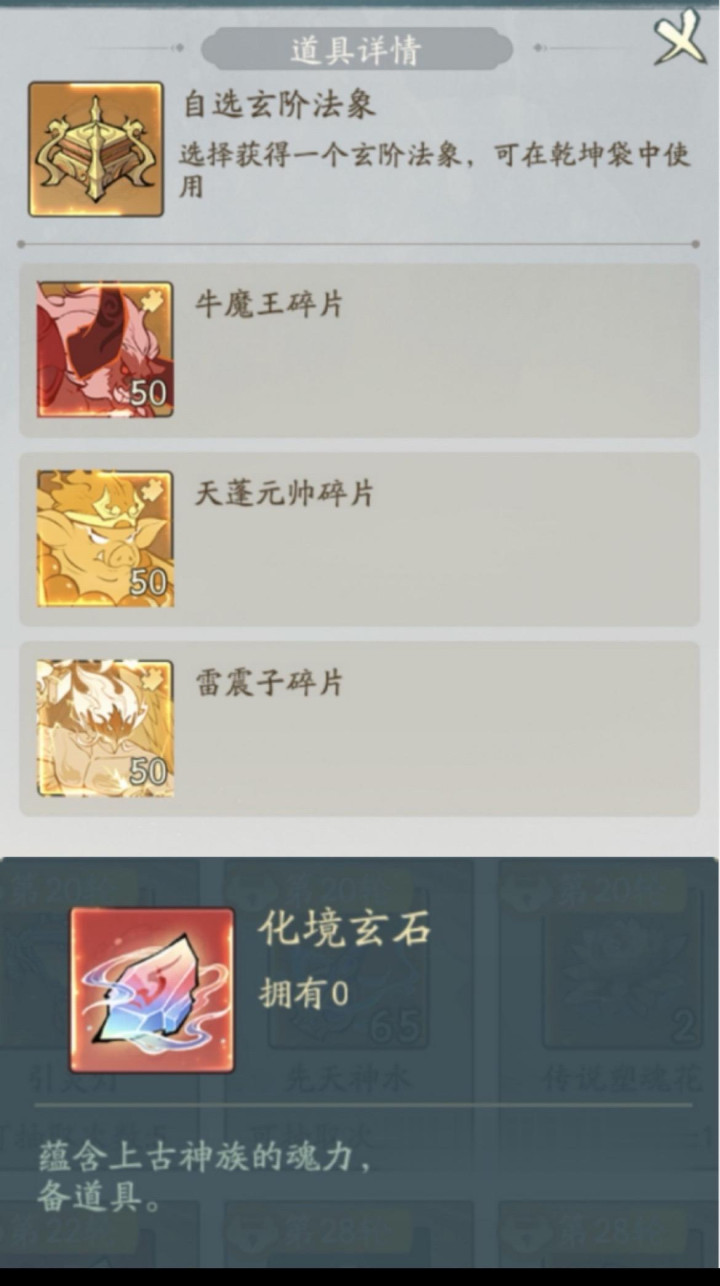The width and height of the screenshot is (720, 1286).
Task: Click the 牛魔王碎片 name label
Action: [269, 303]
